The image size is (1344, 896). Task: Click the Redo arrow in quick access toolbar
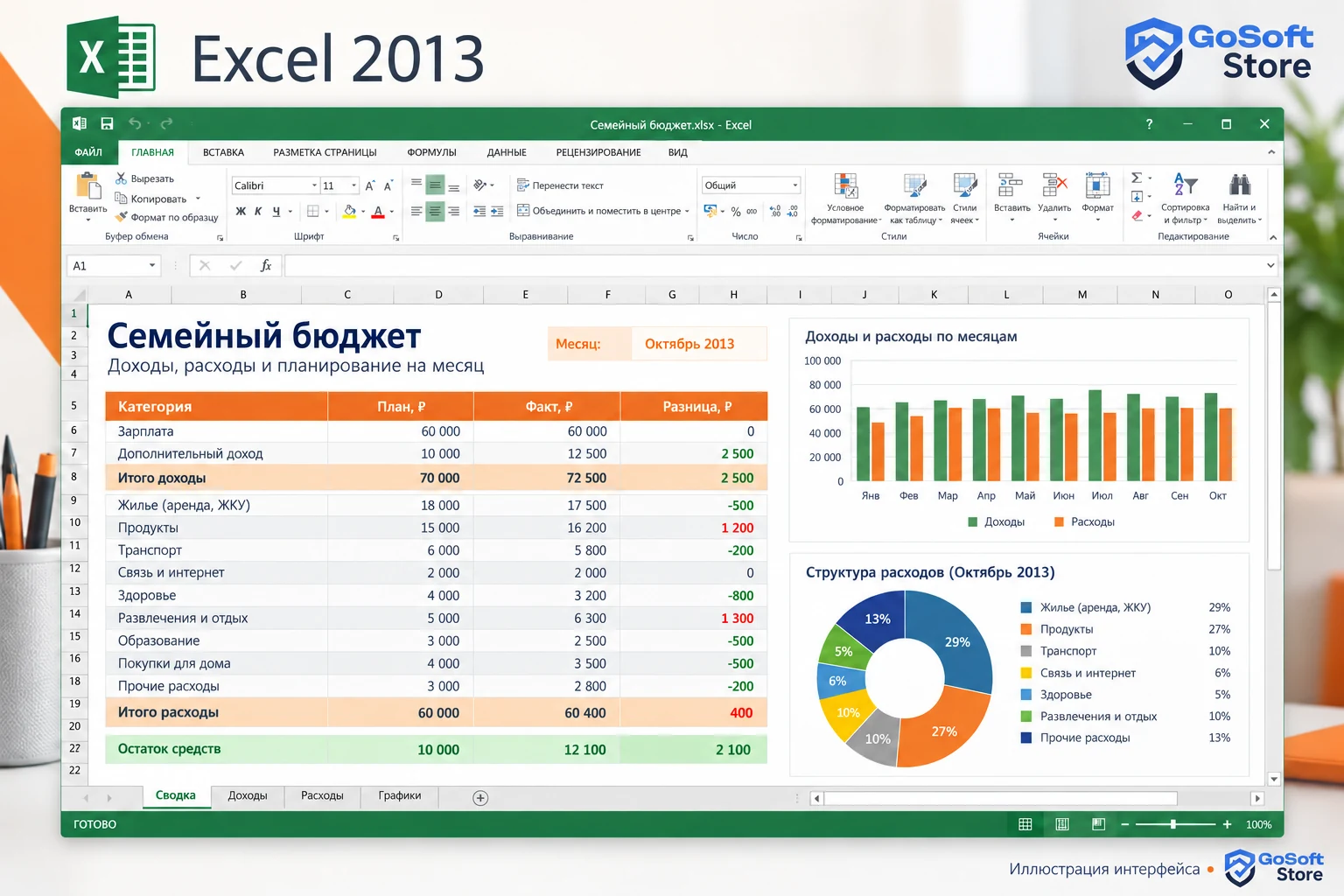[166, 124]
